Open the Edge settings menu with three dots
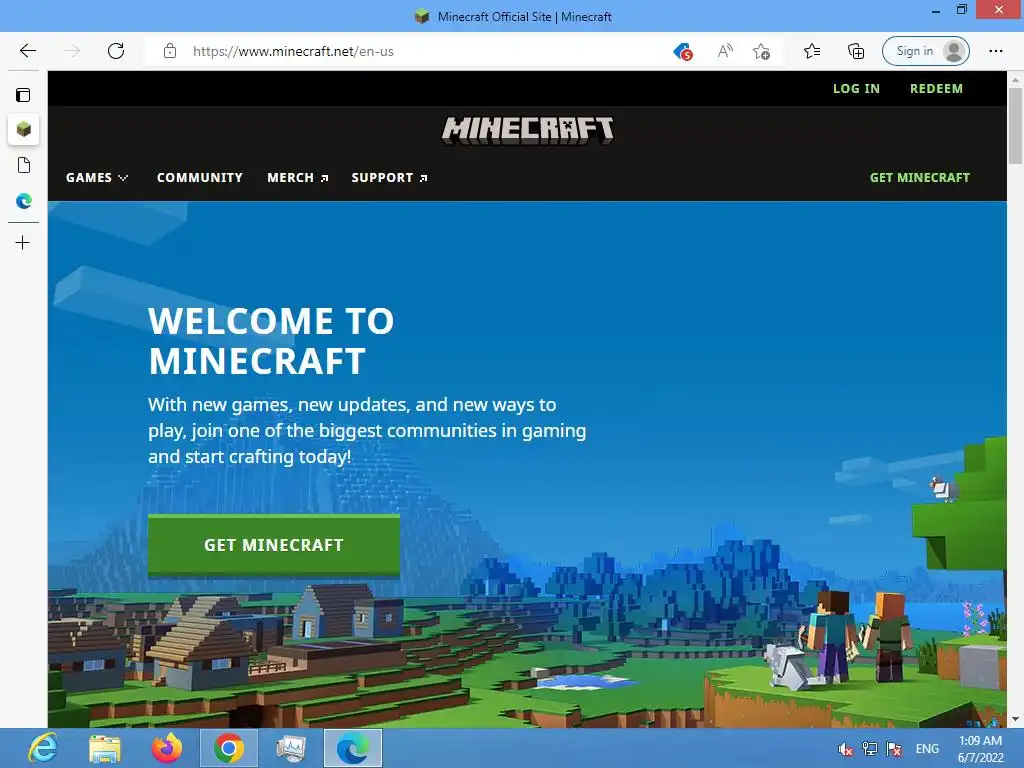The height and width of the screenshot is (768, 1024). click(x=995, y=51)
